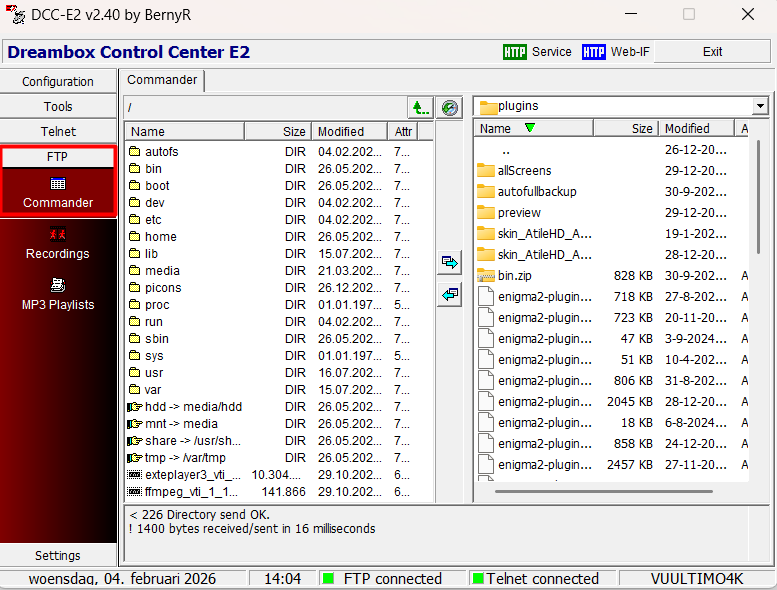Select the autofullbackup folder icon

(486, 191)
